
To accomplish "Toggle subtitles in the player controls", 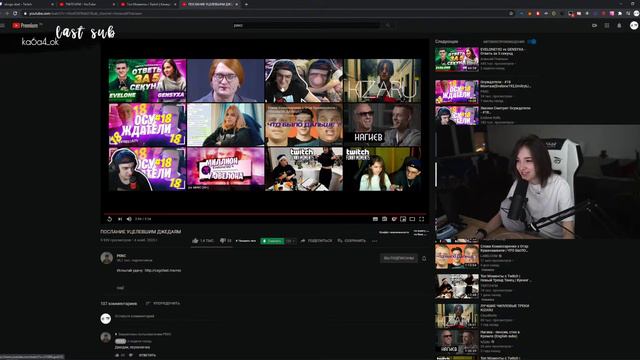I will click(x=375, y=219).
